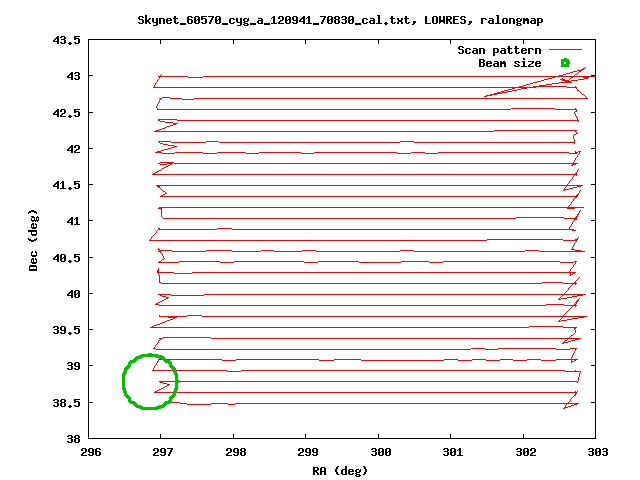Click the 303 tick label on the RA axis
640x480 pixels.
[x=598, y=452]
